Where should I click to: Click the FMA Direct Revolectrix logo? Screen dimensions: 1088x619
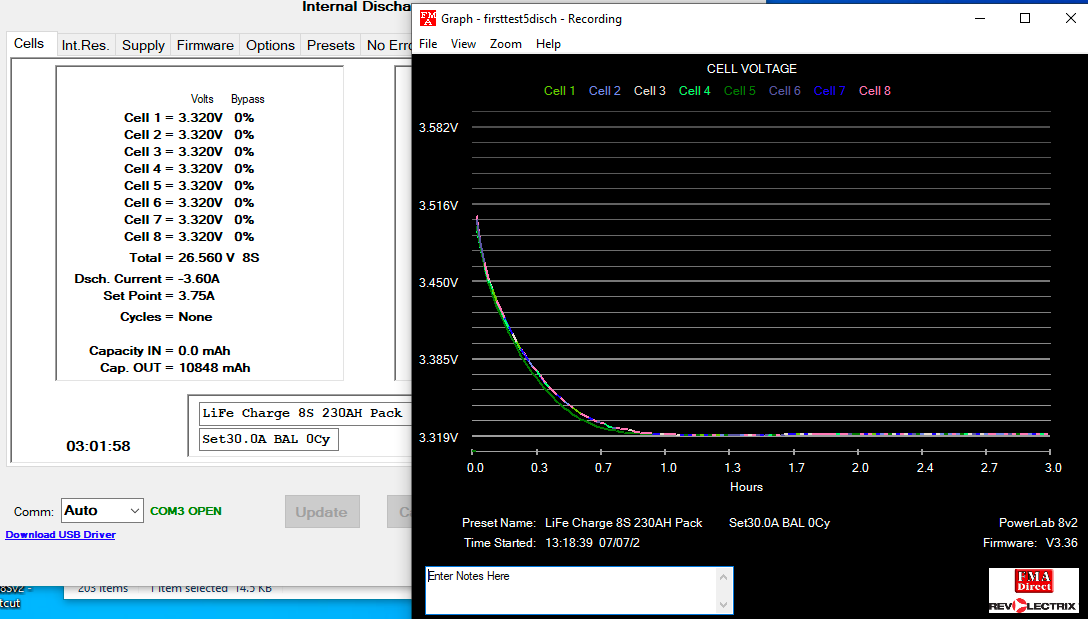(x=1033, y=590)
